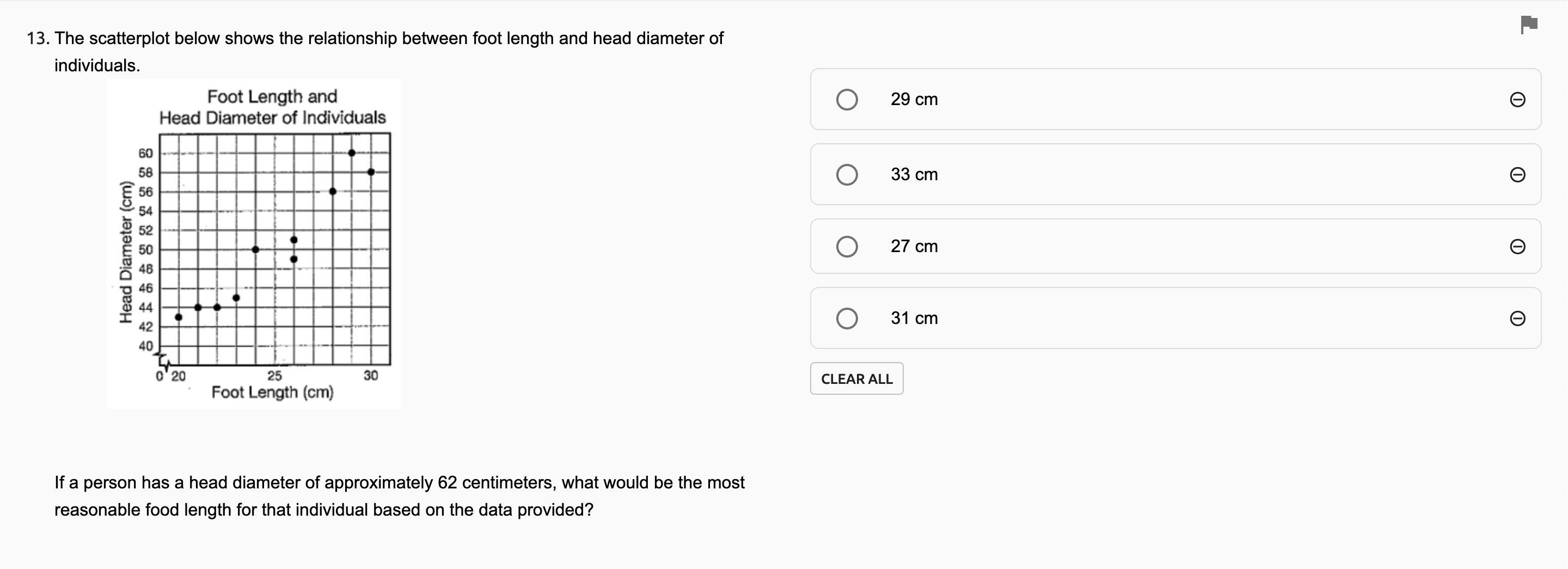Click the 'Head Diameter (cm)' axis label

click(x=126, y=253)
